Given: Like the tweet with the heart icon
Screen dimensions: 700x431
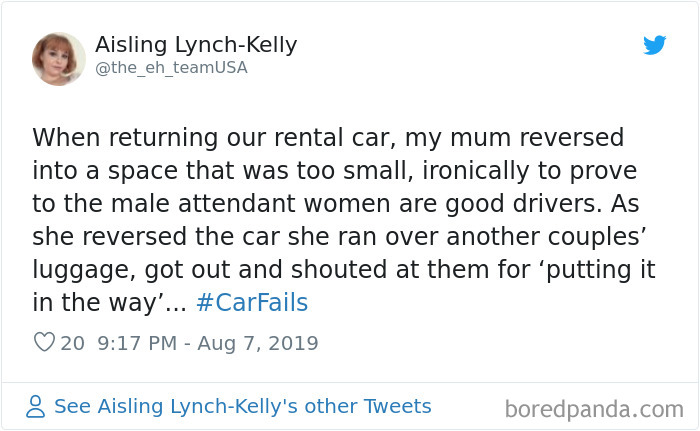Looking at the screenshot, I should point(44,343).
